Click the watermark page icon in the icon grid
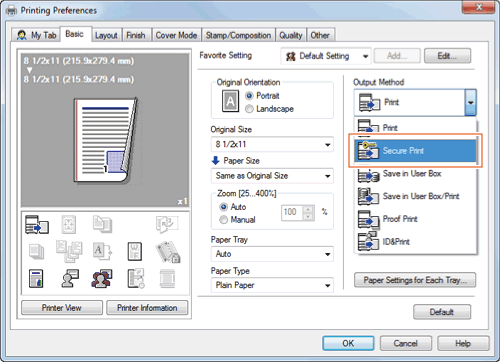This screenshot has height=362, width=500. click(x=135, y=251)
